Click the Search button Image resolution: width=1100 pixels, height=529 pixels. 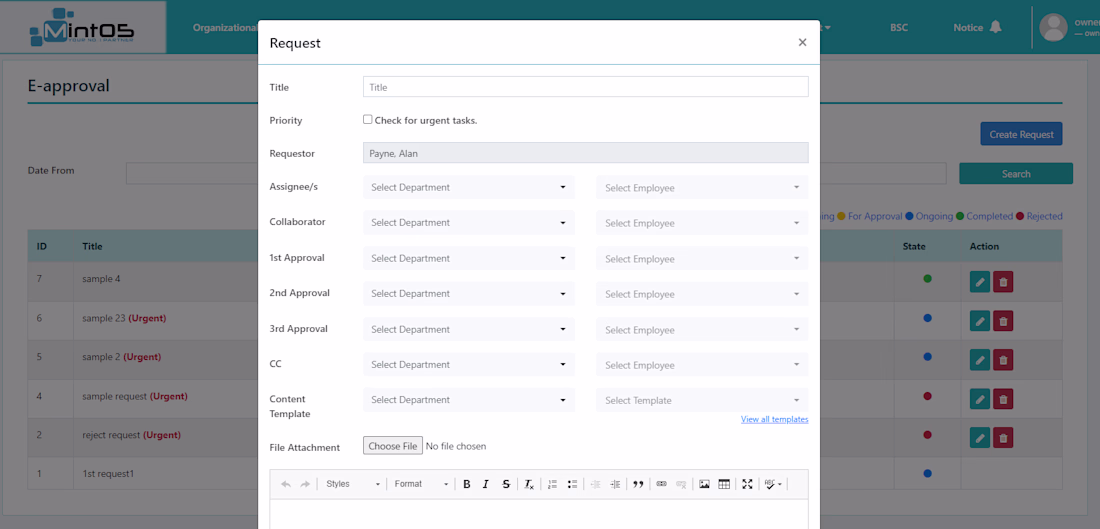coord(1016,173)
